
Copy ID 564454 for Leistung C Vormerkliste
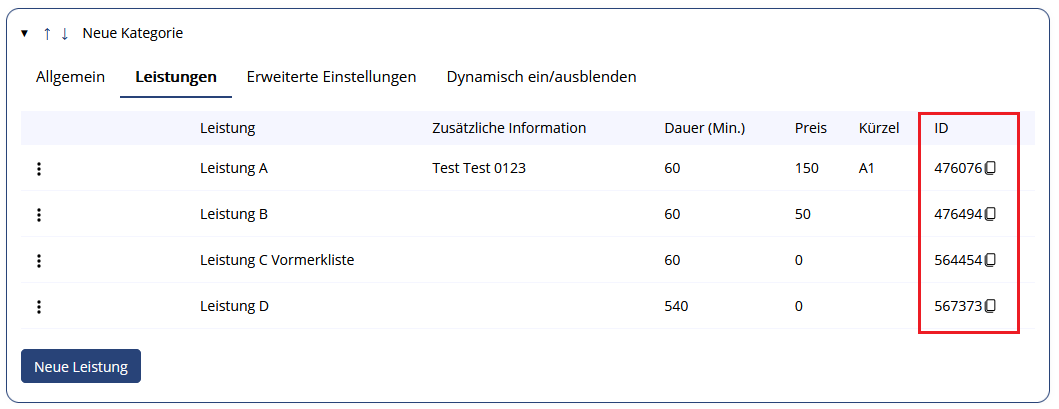point(990,260)
